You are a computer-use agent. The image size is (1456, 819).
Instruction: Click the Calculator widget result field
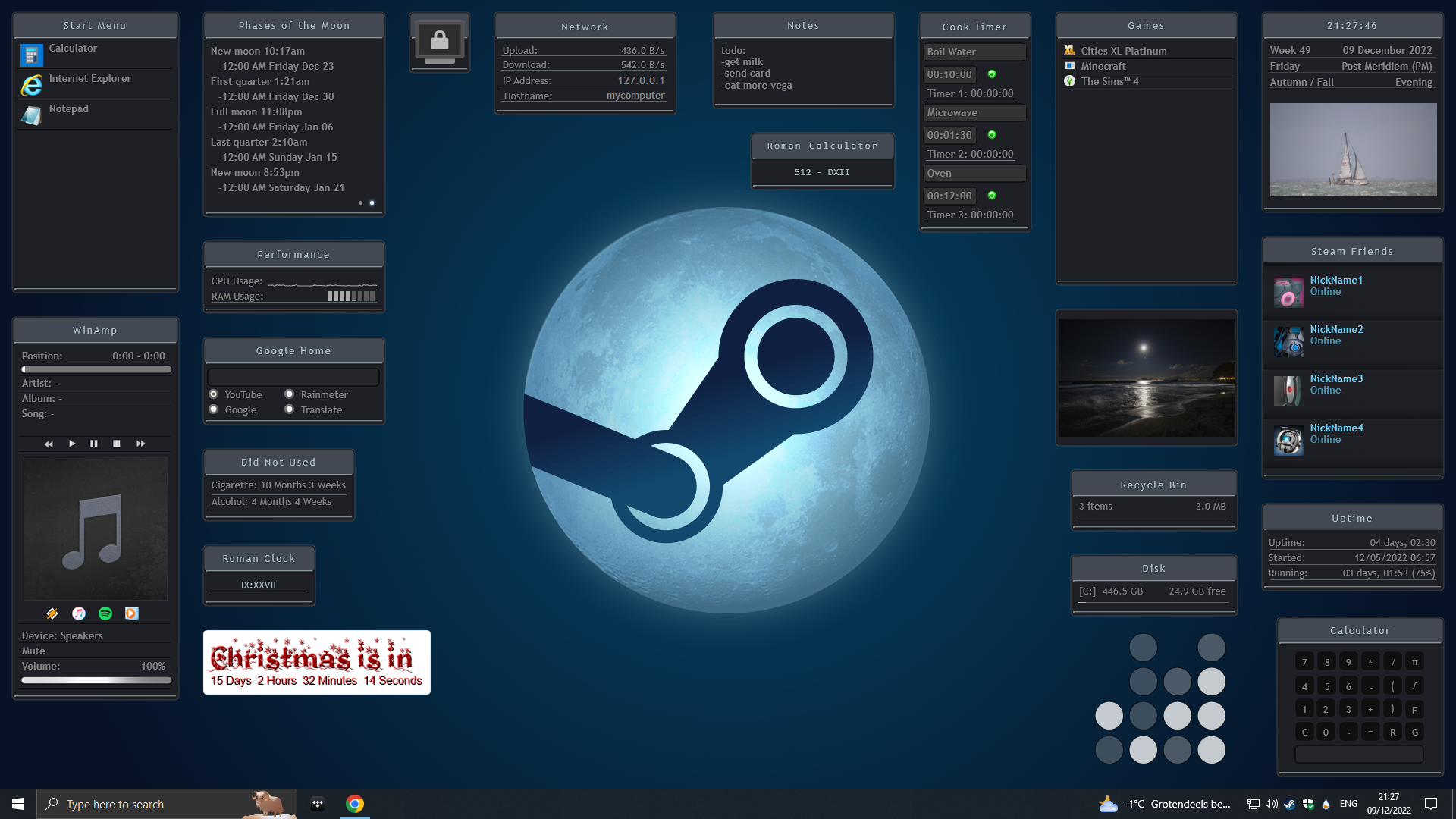pos(1359,755)
